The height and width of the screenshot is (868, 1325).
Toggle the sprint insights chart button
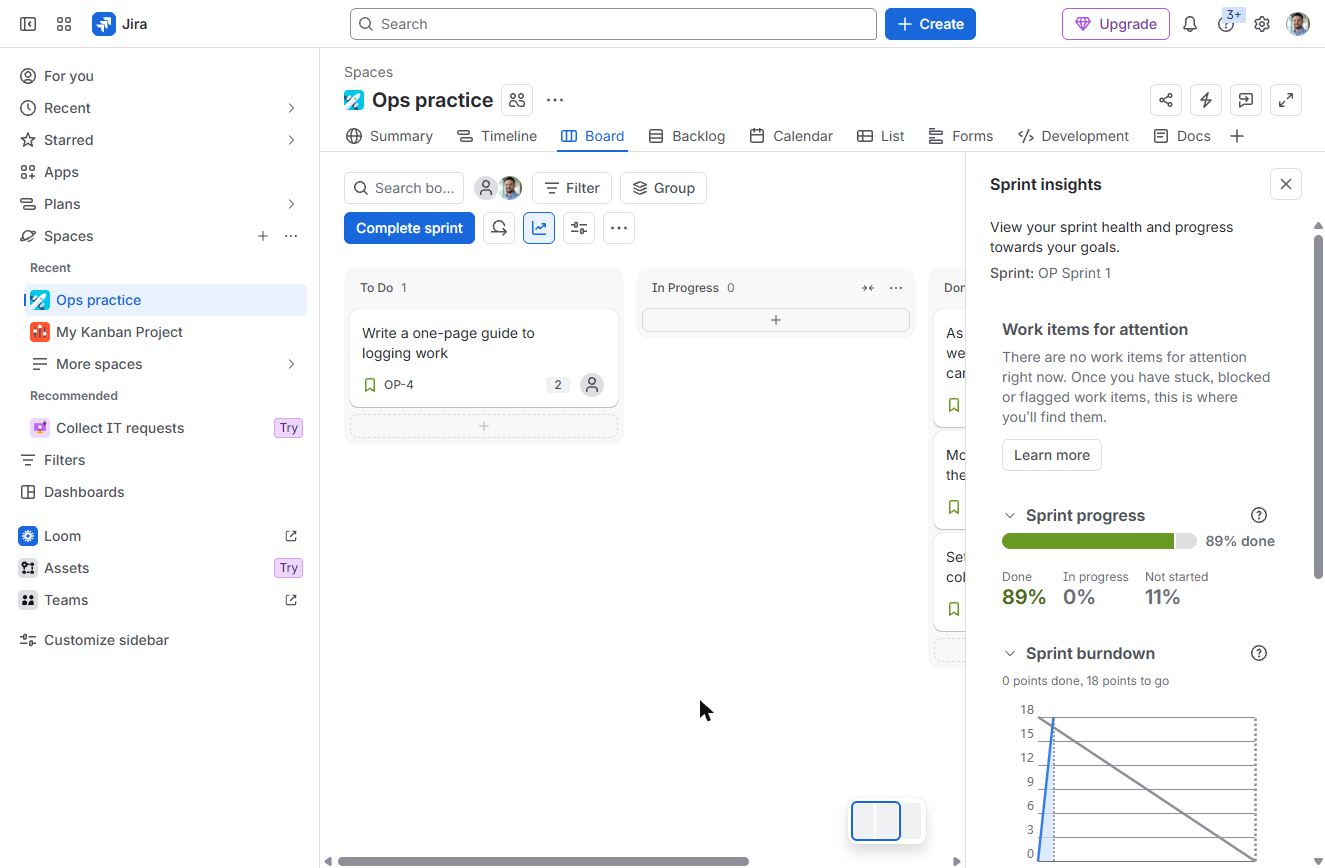point(539,228)
